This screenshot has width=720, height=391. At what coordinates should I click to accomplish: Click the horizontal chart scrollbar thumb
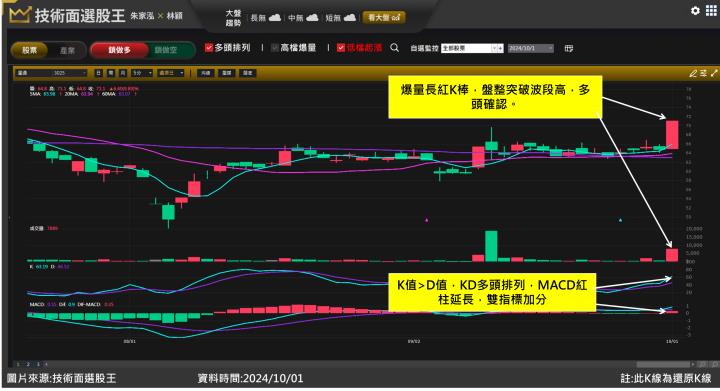pyautogui.click(x=664, y=364)
